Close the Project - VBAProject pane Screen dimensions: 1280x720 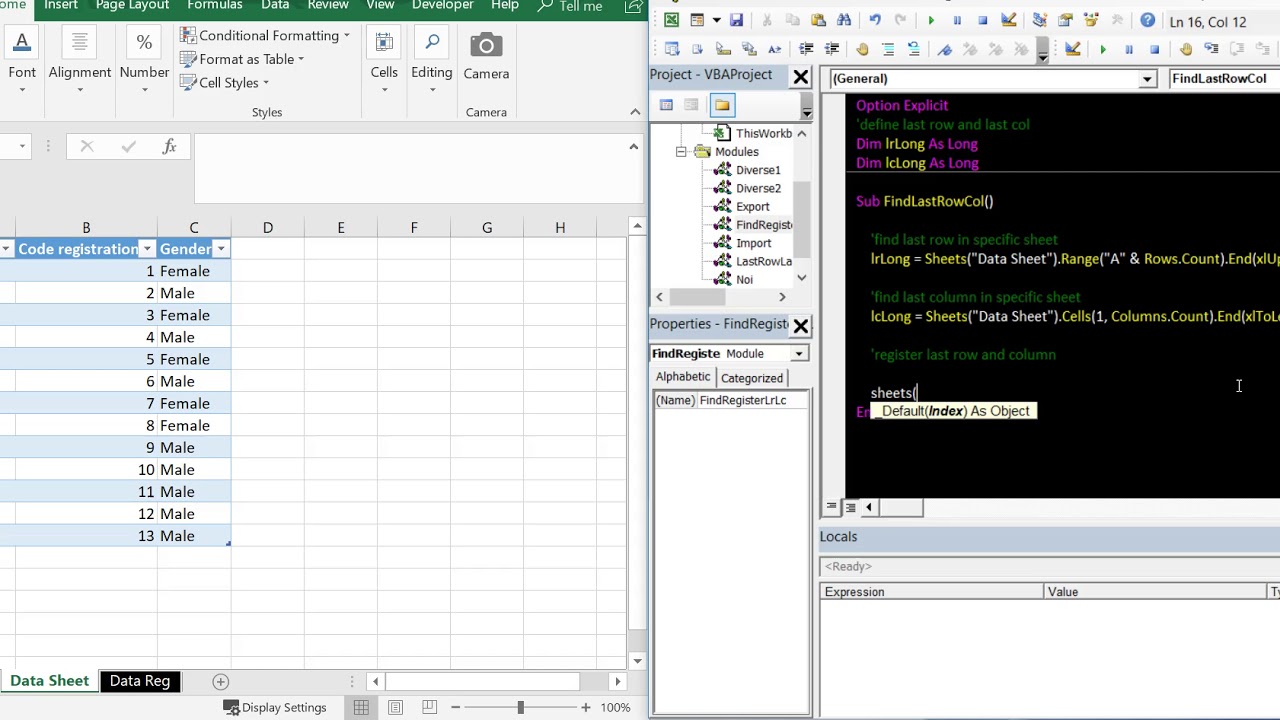[x=801, y=76]
